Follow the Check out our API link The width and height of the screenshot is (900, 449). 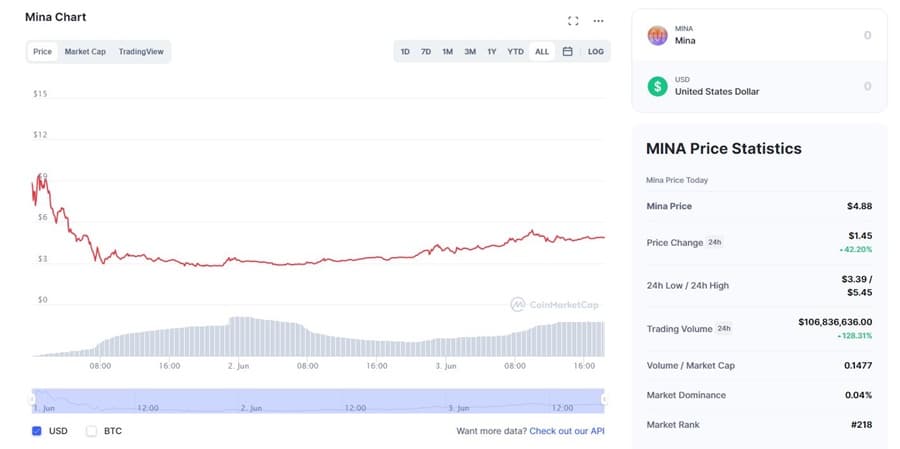point(567,431)
